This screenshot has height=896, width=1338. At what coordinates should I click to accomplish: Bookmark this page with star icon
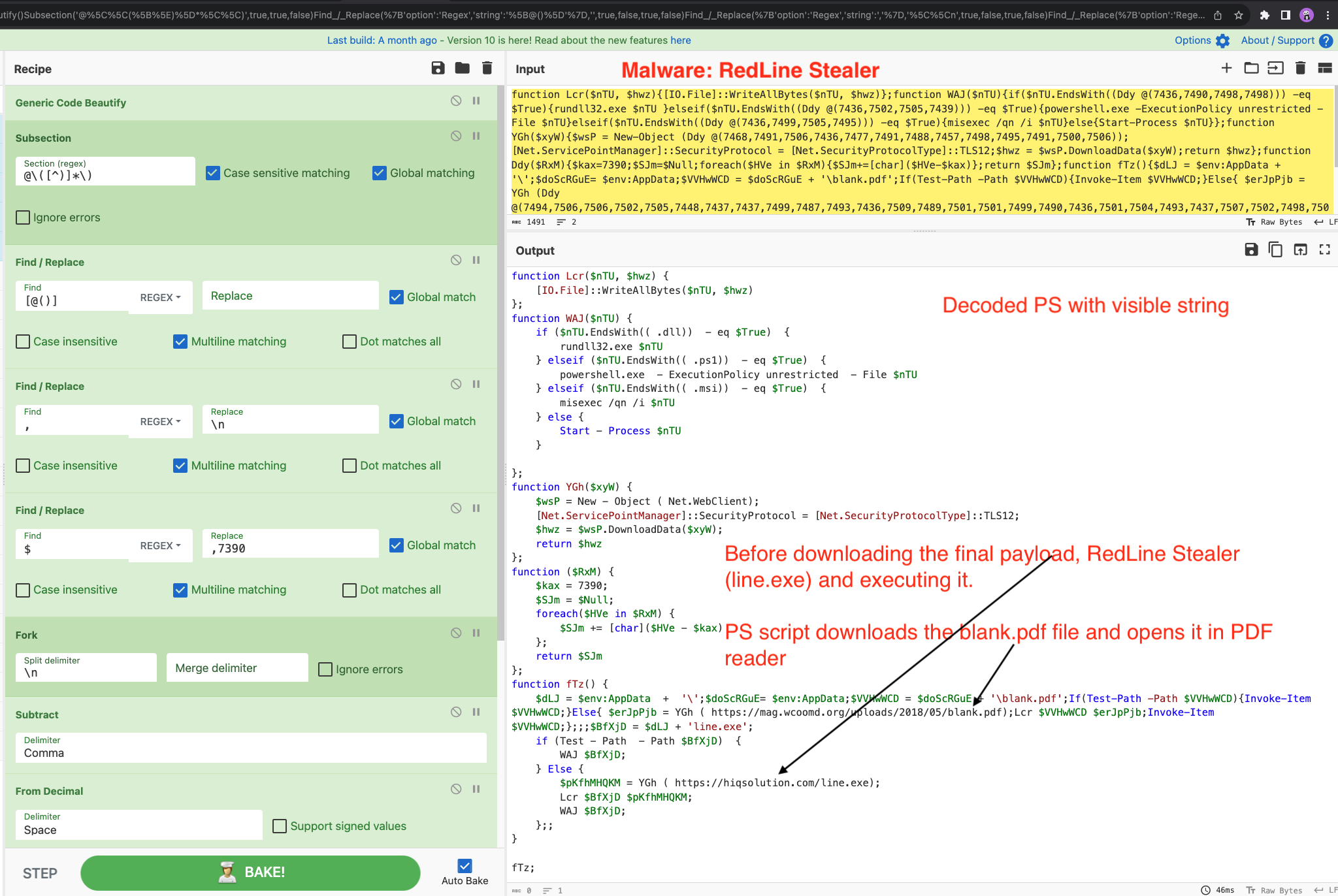click(1238, 15)
